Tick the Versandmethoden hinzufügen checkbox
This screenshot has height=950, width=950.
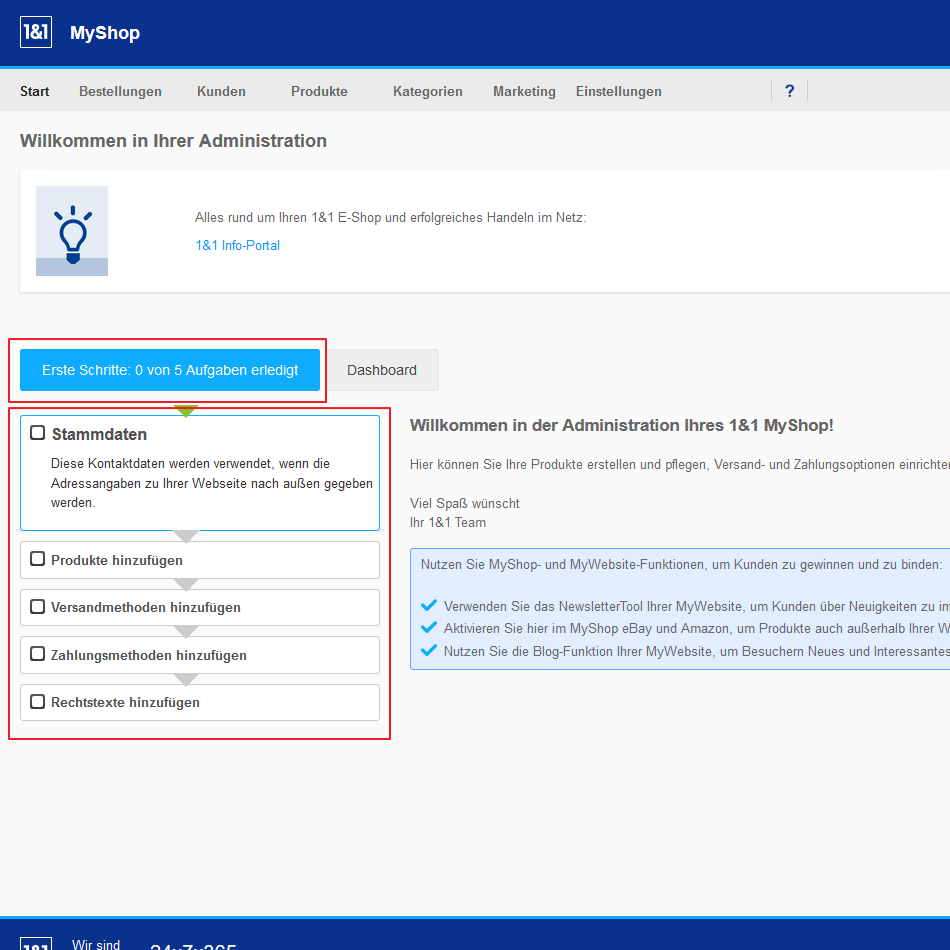[38, 606]
